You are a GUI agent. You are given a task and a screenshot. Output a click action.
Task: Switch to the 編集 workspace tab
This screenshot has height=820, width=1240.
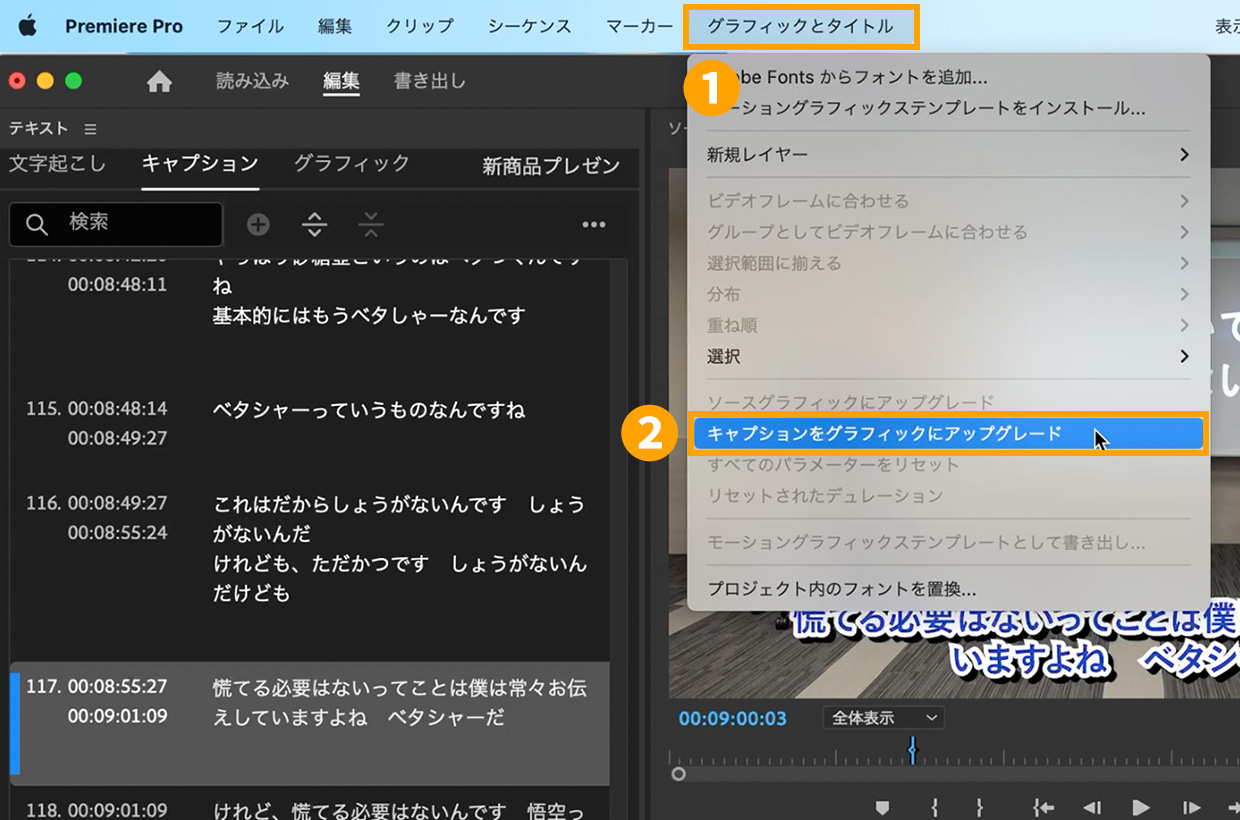point(341,81)
